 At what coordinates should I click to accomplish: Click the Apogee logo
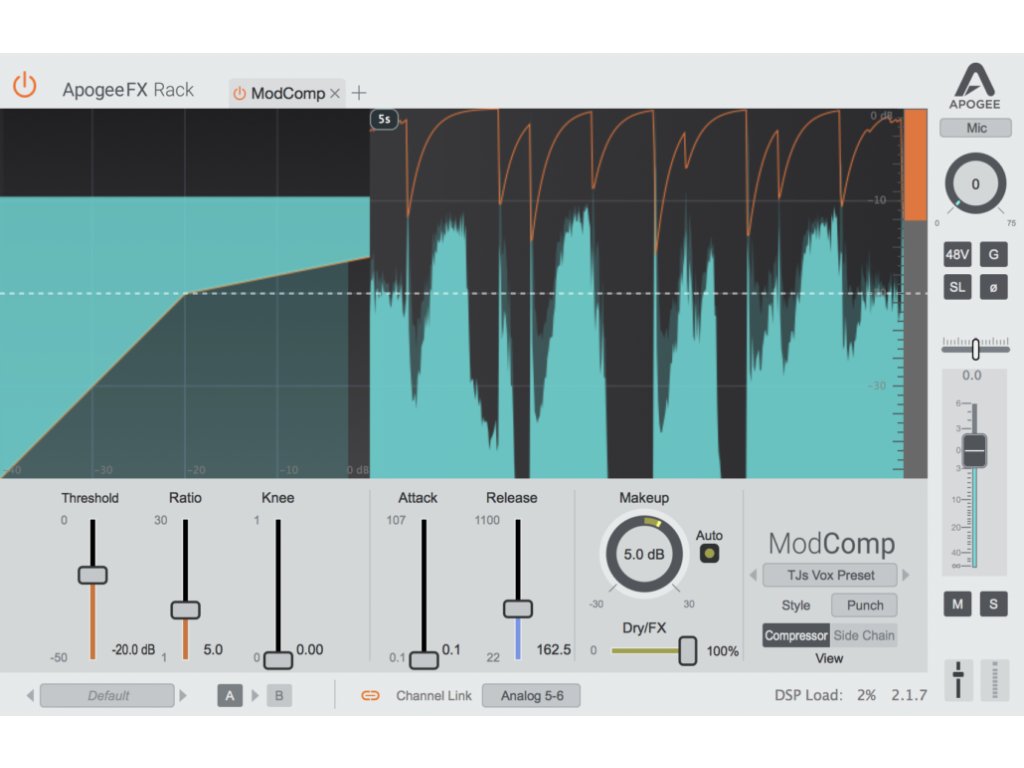(x=975, y=86)
